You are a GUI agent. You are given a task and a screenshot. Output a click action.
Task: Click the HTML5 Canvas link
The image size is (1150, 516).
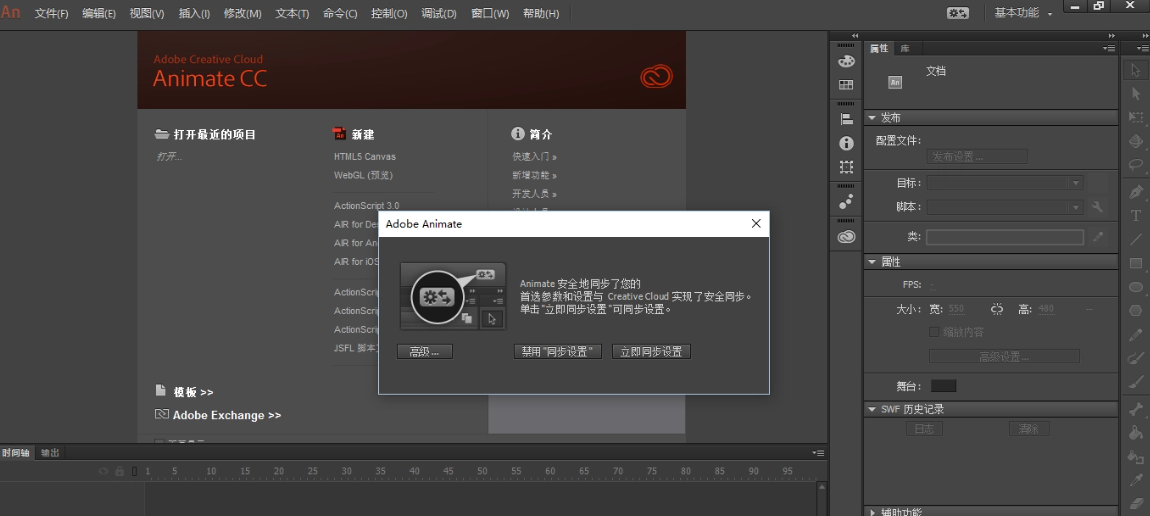pos(365,156)
